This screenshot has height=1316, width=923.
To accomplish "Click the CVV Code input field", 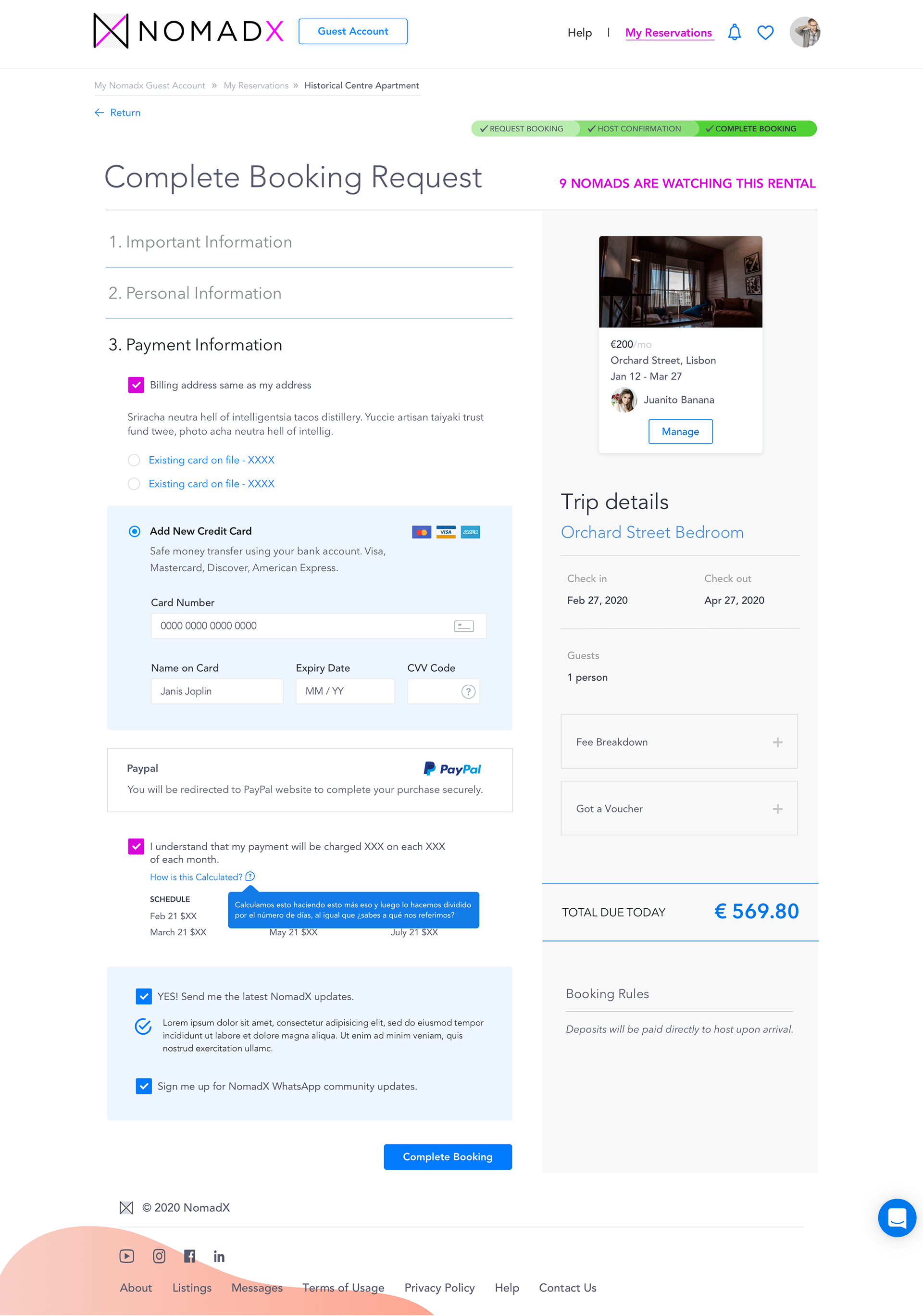I will pos(443,691).
